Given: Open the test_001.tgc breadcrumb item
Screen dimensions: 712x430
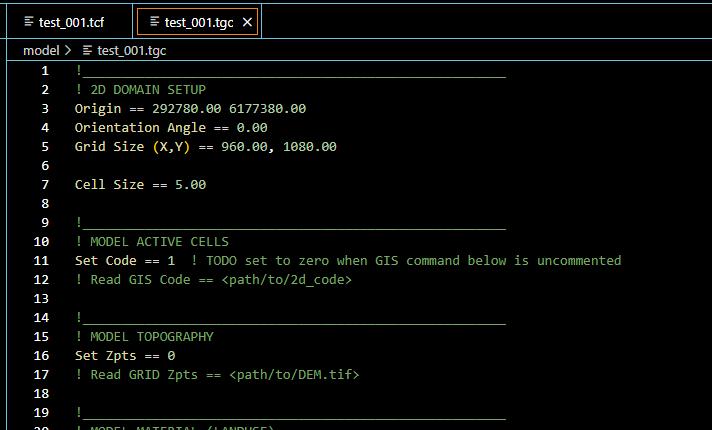Looking at the screenshot, I should pos(132,50).
